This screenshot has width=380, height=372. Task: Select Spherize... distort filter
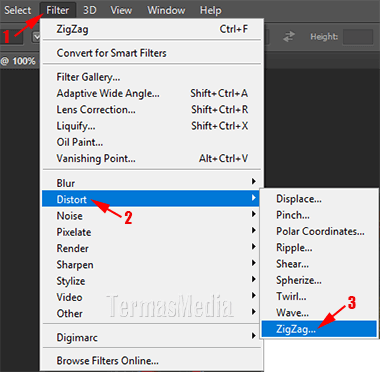(319, 280)
